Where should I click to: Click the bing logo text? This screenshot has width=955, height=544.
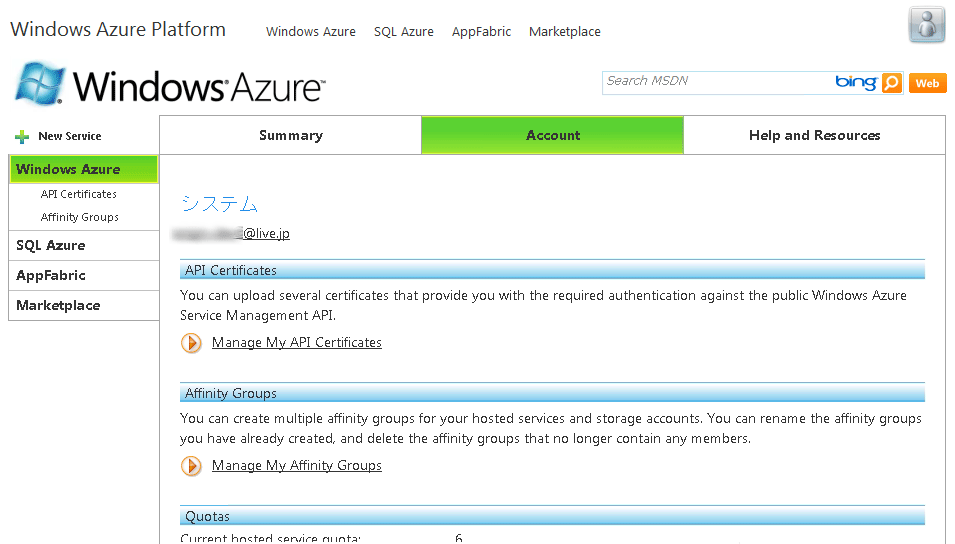[x=856, y=82]
